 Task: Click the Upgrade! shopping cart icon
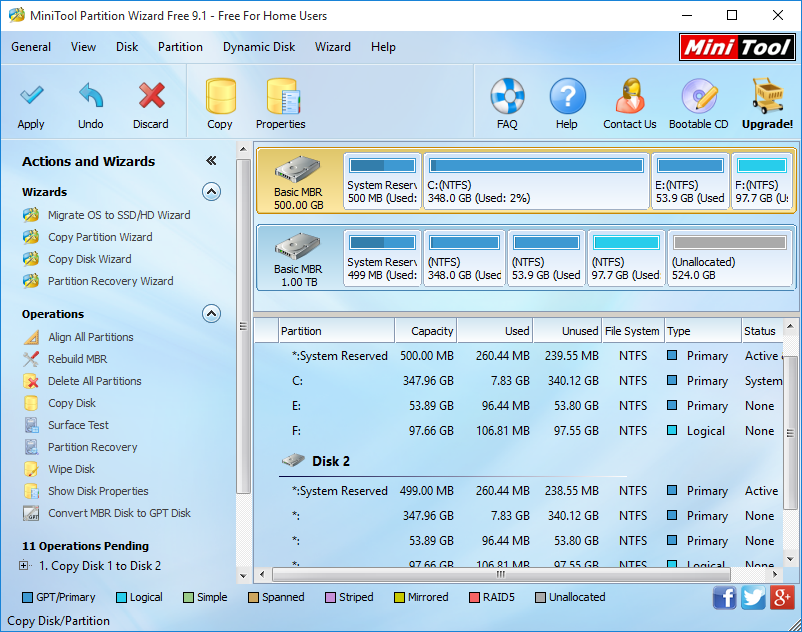coord(767,96)
